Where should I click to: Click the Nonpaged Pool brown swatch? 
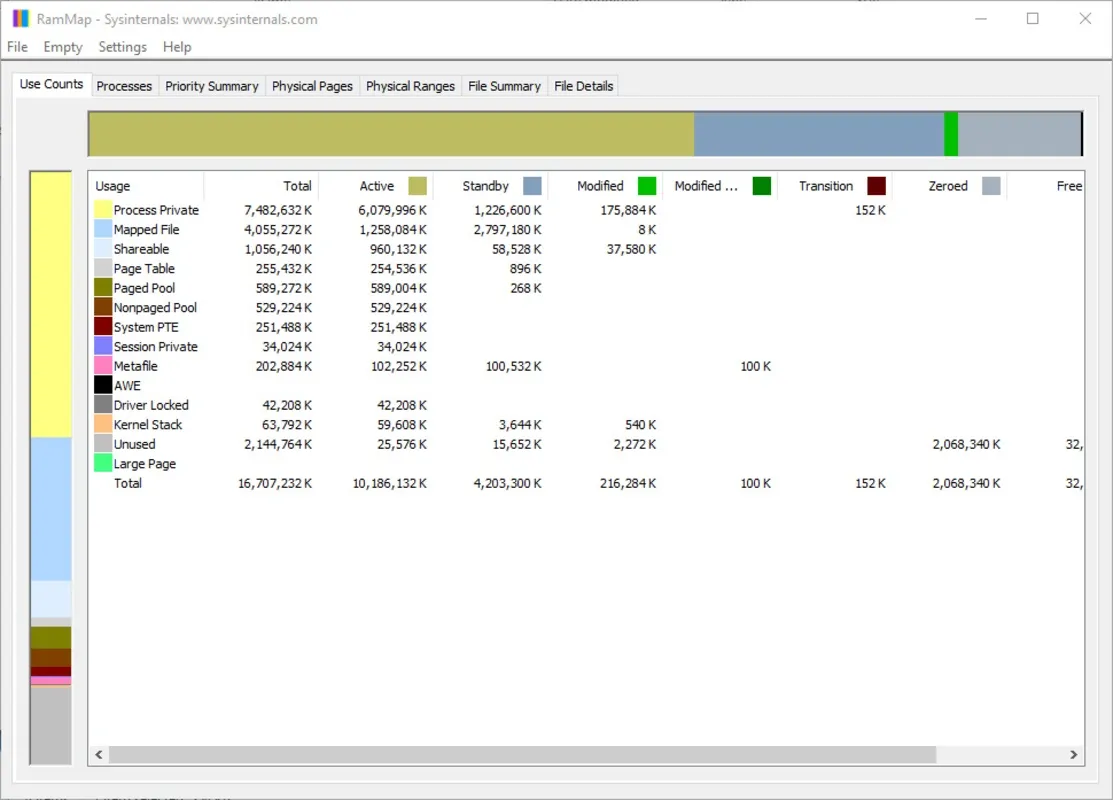pos(103,307)
